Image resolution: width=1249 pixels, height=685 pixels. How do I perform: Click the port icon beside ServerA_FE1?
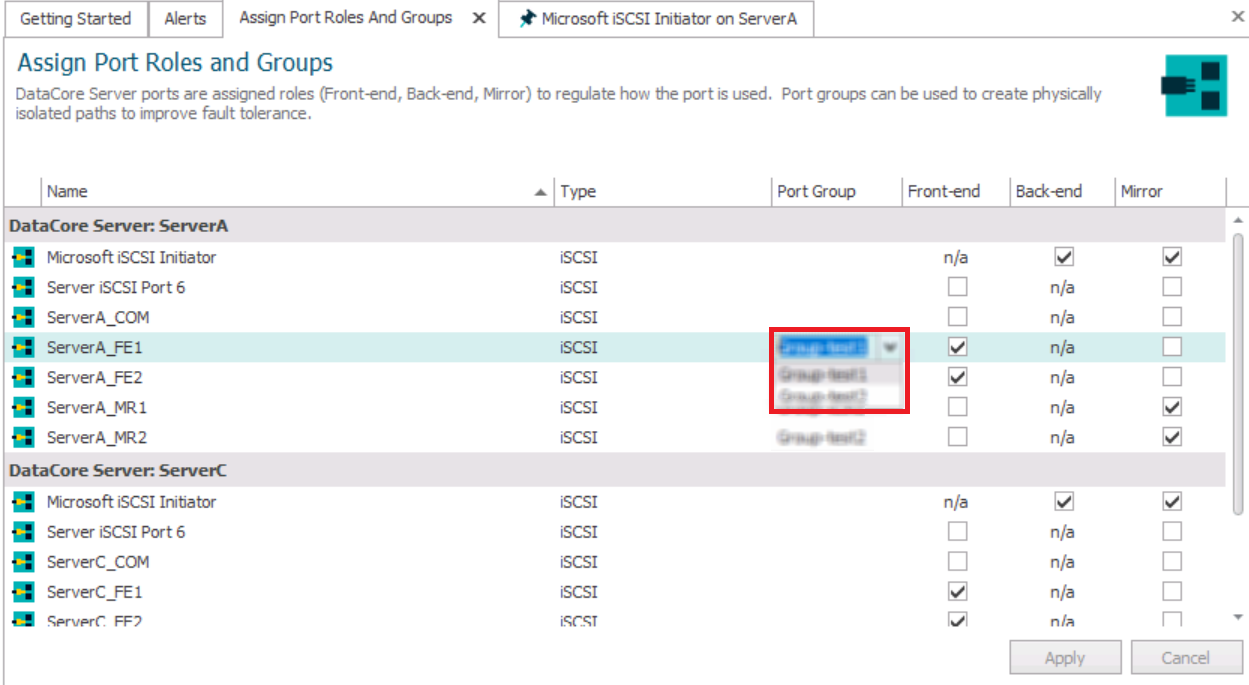click(23, 348)
